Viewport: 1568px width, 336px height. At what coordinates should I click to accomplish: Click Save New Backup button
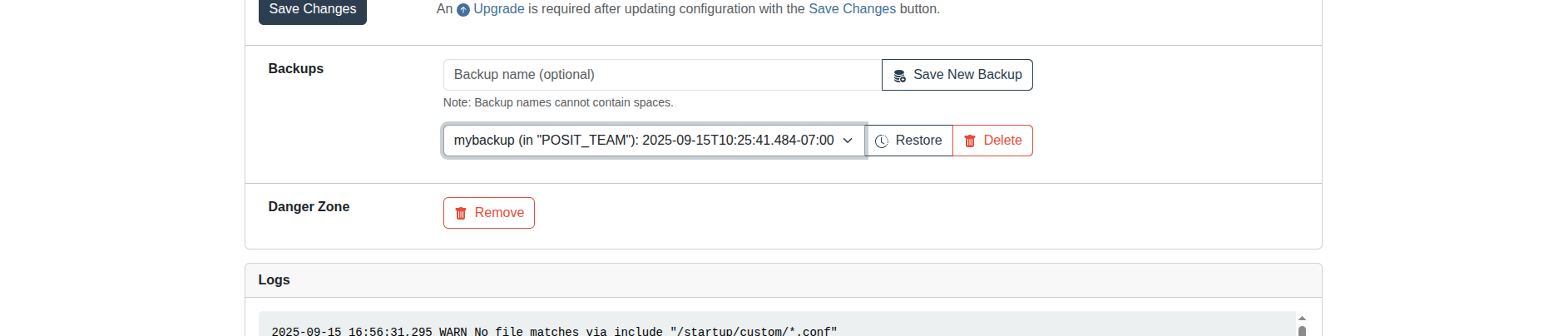(957, 75)
